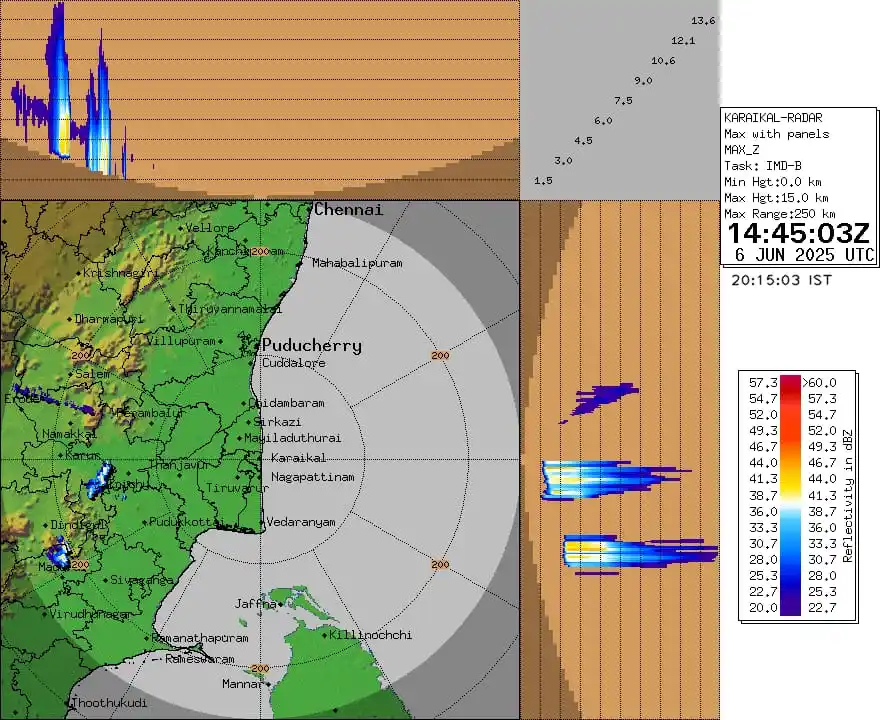Click the '6 JUN 2025 UTC' date
The height and width of the screenshot is (720, 880).
tap(805, 255)
